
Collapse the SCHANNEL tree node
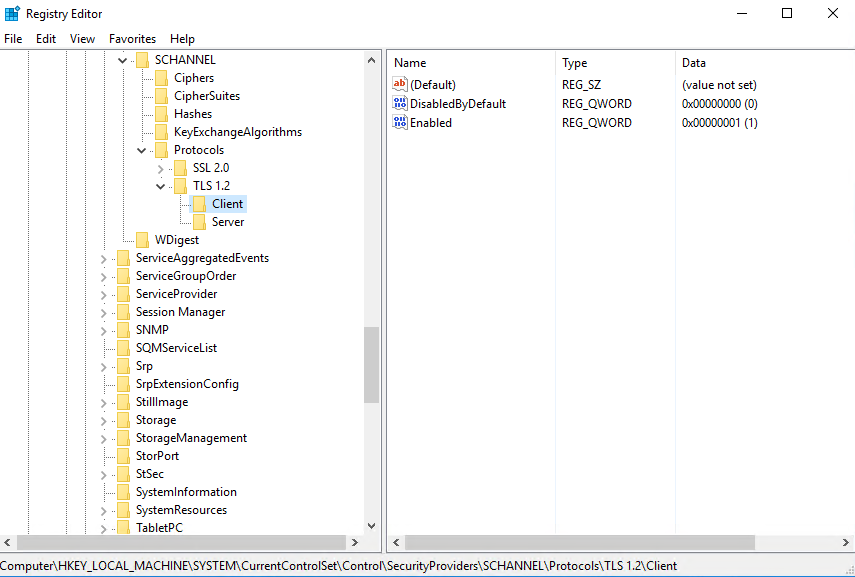click(123, 60)
